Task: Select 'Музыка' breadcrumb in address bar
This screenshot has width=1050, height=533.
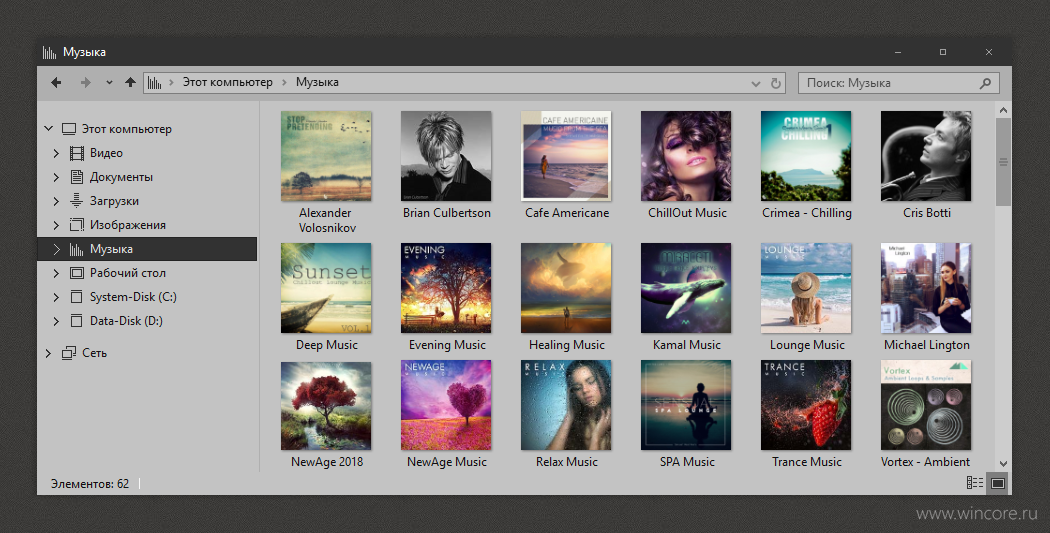Action: click(x=317, y=82)
